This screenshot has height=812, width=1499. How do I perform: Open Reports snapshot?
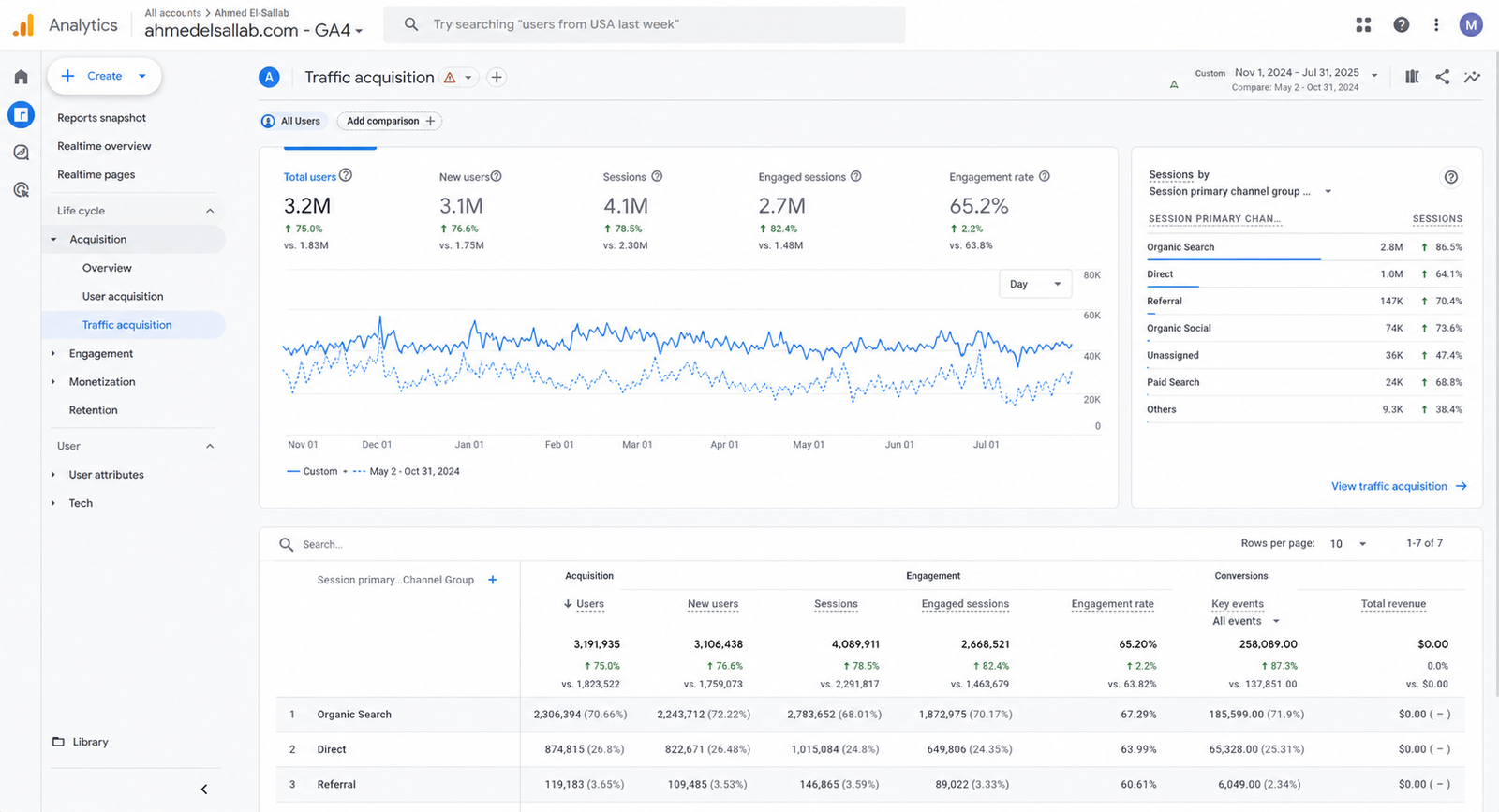[101, 118]
